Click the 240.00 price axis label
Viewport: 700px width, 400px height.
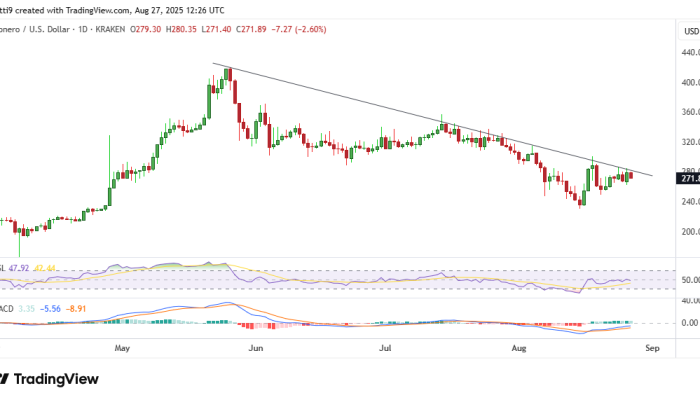pyautogui.click(x=688, y=202)
